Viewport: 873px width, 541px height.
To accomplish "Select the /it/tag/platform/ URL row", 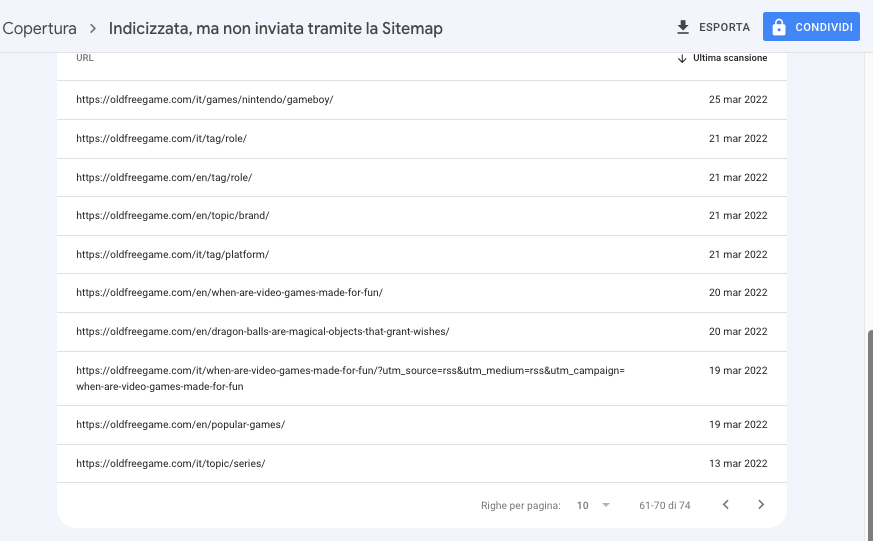I will click(421, 254).
